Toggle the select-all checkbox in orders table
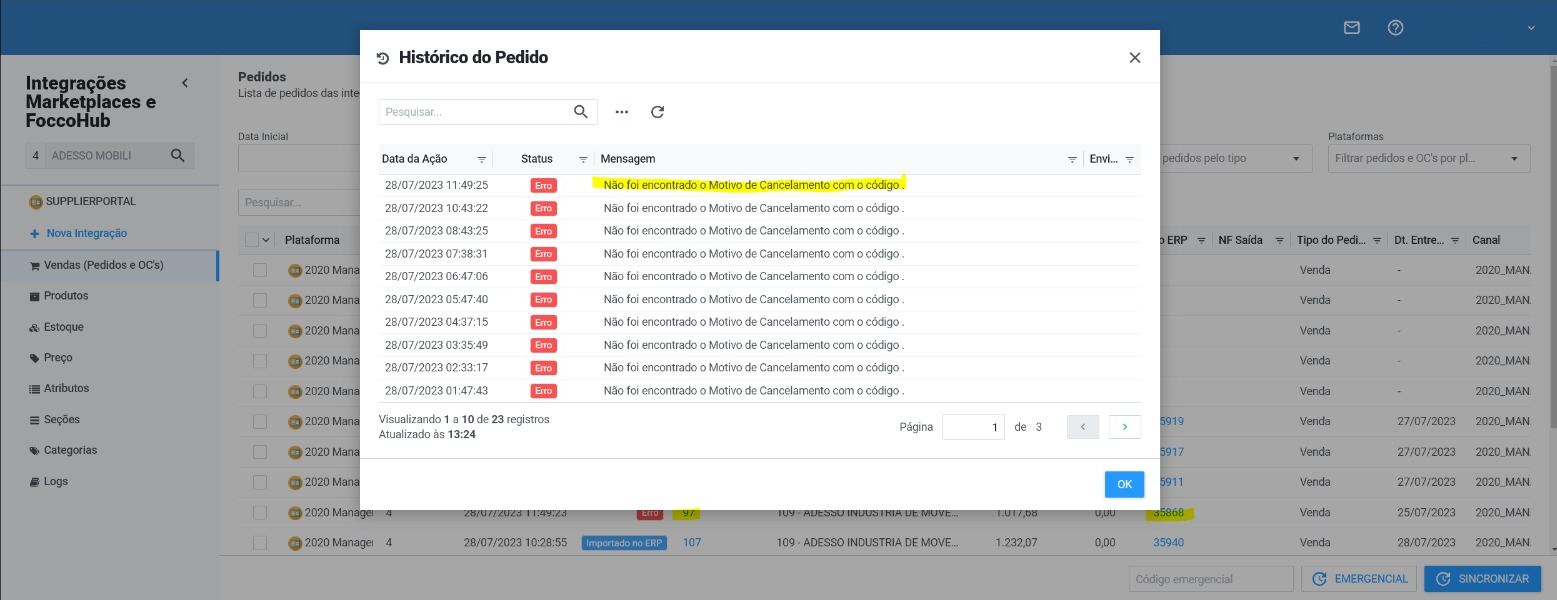 [252, 240]
